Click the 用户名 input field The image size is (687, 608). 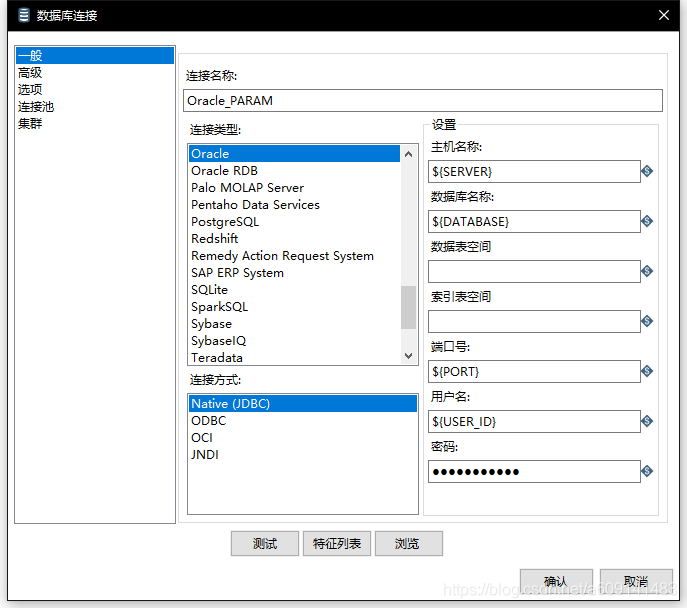pyautogui.click(x=534, y=421)
